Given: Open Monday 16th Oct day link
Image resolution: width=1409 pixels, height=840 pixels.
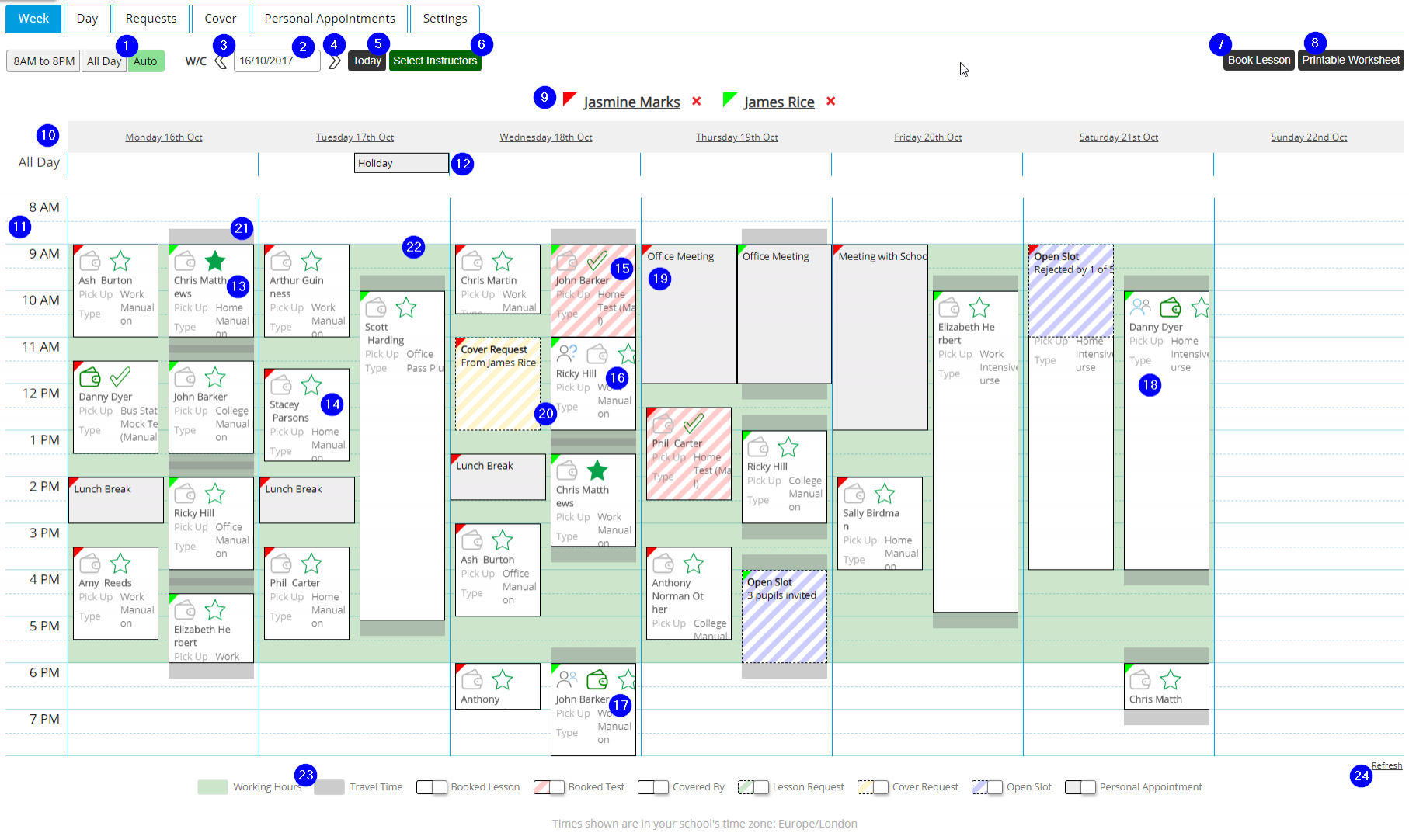Looking at the screenshot, I should [x=164, y=137].
